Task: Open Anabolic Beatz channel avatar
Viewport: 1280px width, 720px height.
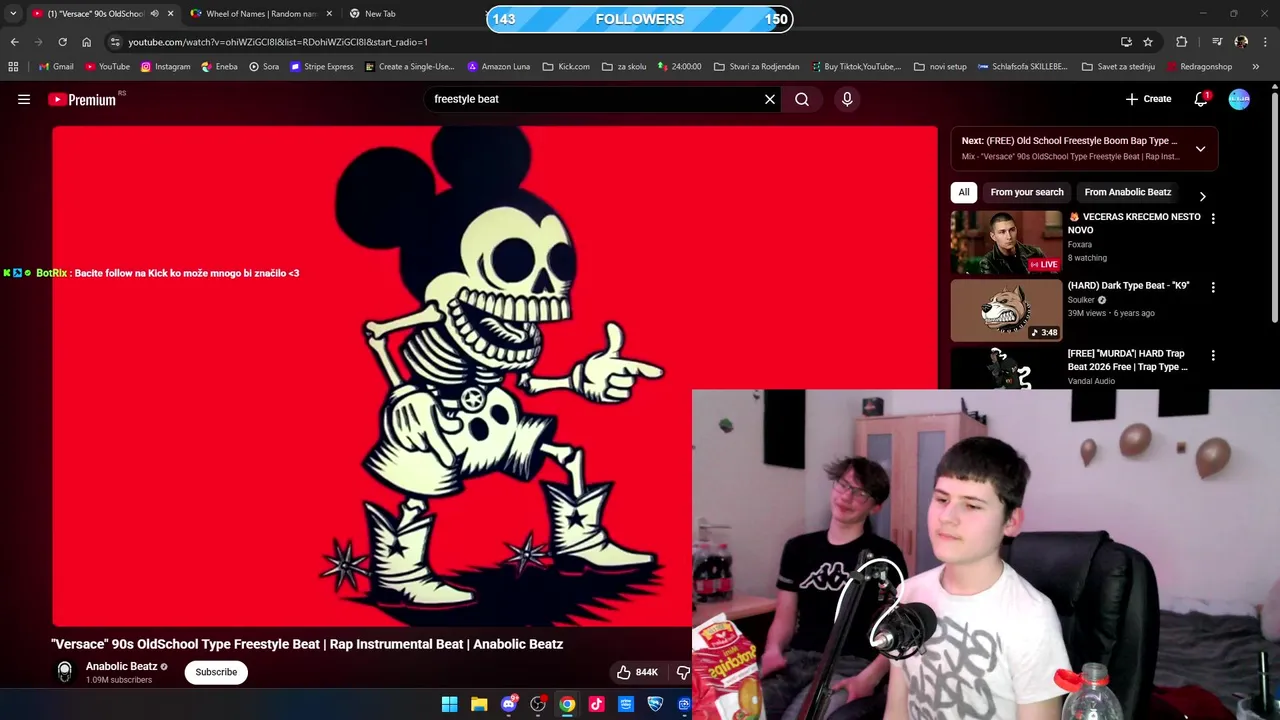Action: click(x=65, y=672)
